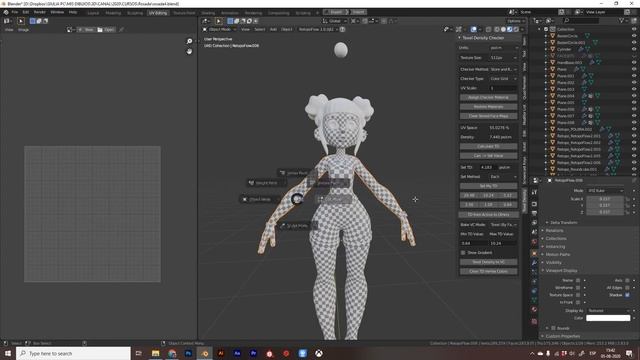Select wireframe viewport shading icon
The width and height of the screenshot is (640, 360).
pyautogui.click(x=497, y=29)
